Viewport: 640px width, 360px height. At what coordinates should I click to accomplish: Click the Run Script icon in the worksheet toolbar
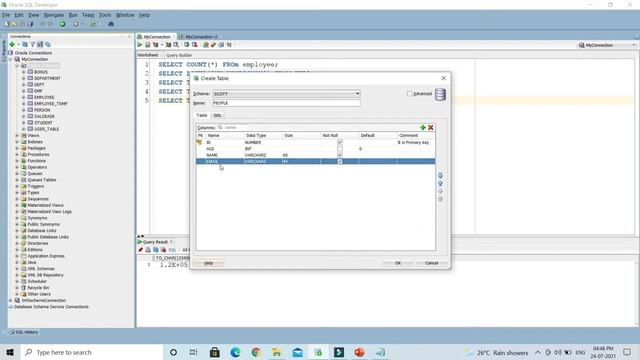[148, 44]
